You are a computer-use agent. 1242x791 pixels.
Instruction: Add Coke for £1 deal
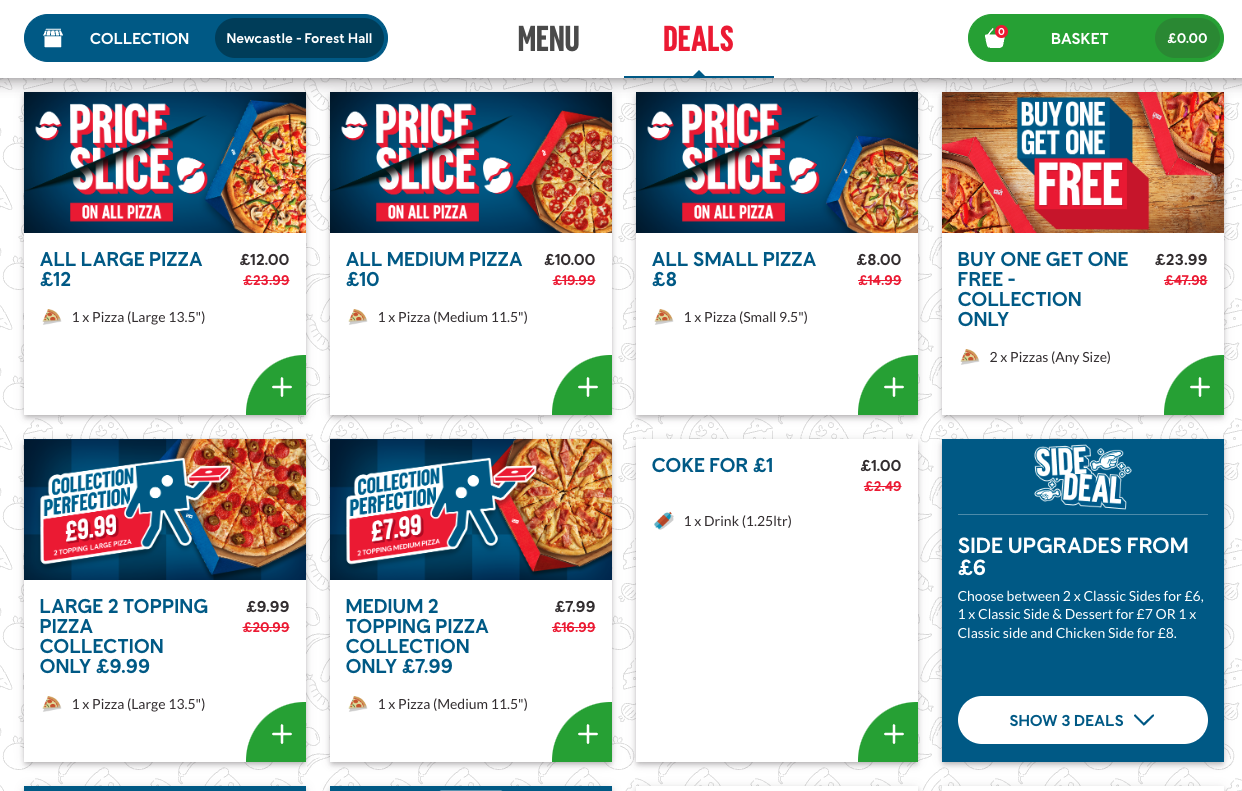(x=894, y=735)
